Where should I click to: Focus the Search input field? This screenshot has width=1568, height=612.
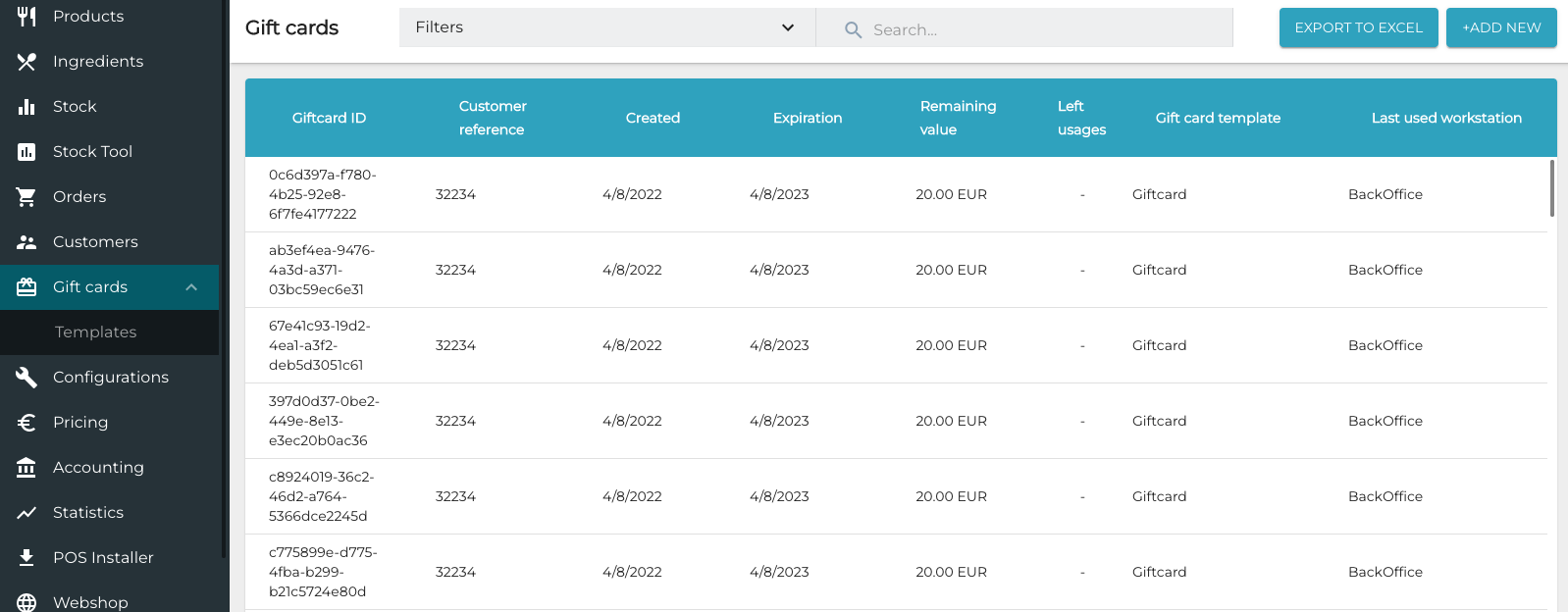(x=1024, y=27)
